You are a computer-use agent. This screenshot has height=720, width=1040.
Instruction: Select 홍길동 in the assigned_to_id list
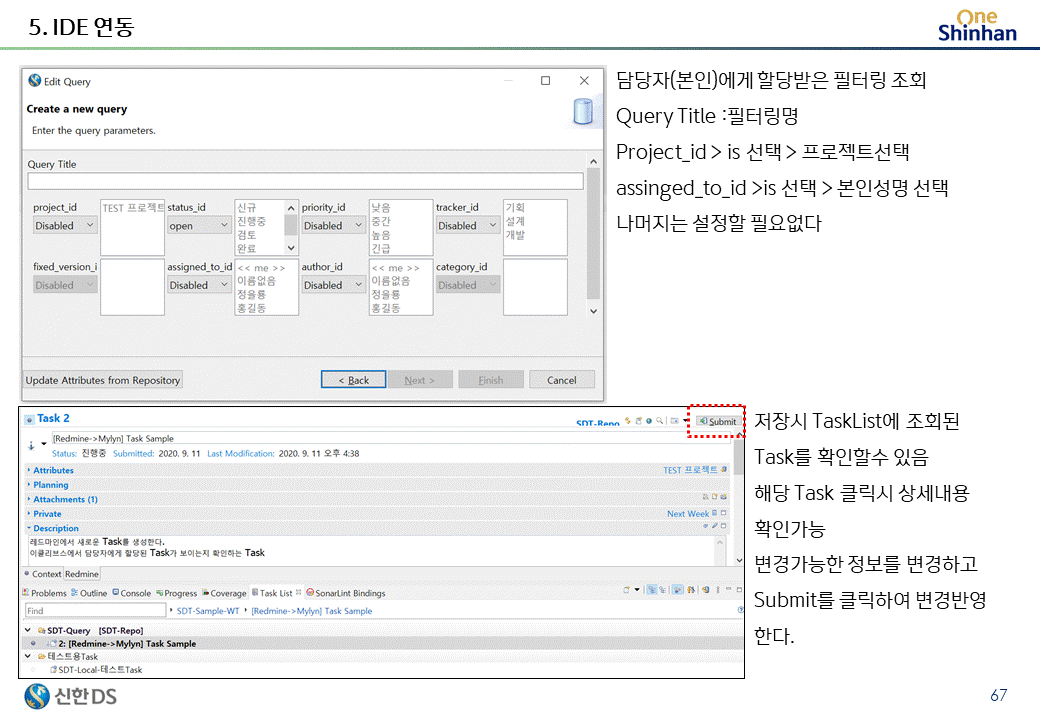point(251,308)
